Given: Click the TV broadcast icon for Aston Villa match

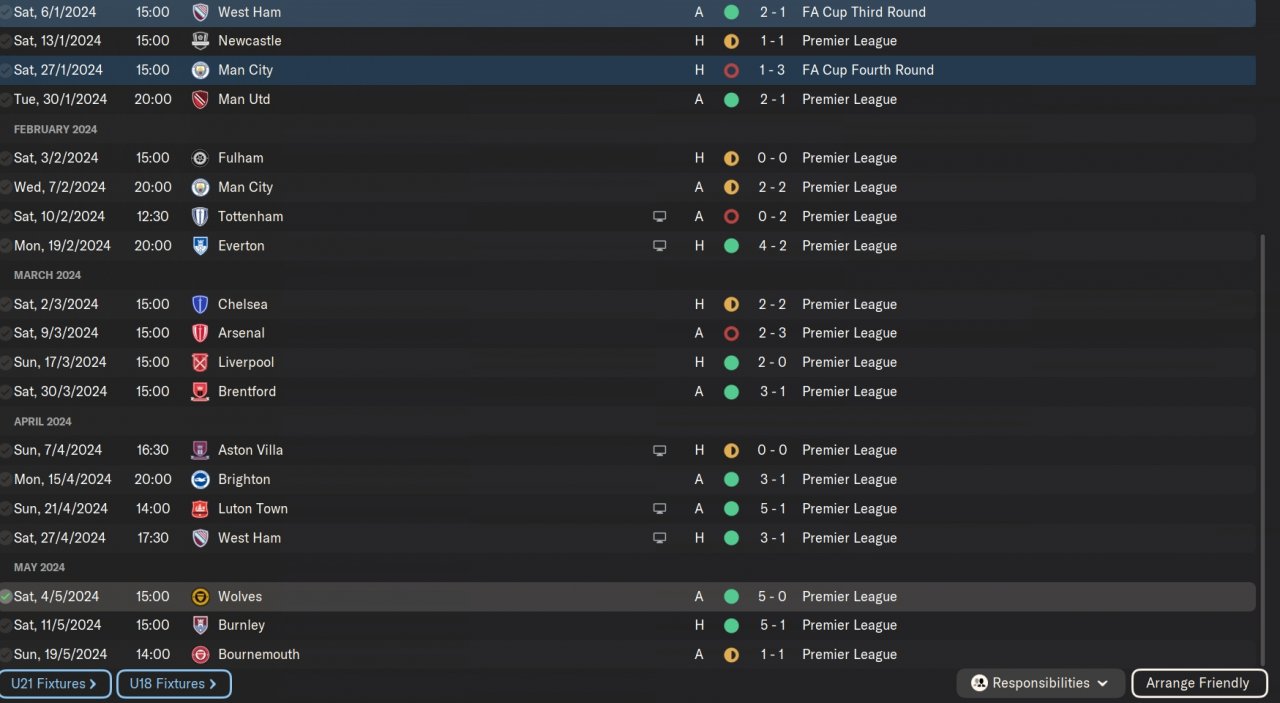Looking at the screenshot, I should coord(659,451).
